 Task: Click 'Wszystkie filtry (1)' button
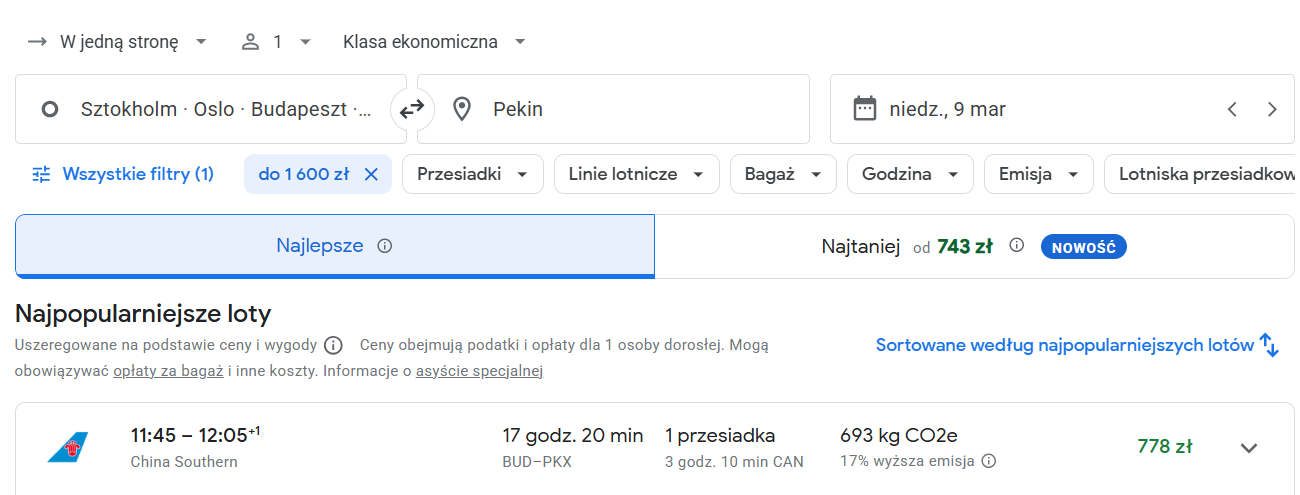pyautogui.click(x=123, y=174)
